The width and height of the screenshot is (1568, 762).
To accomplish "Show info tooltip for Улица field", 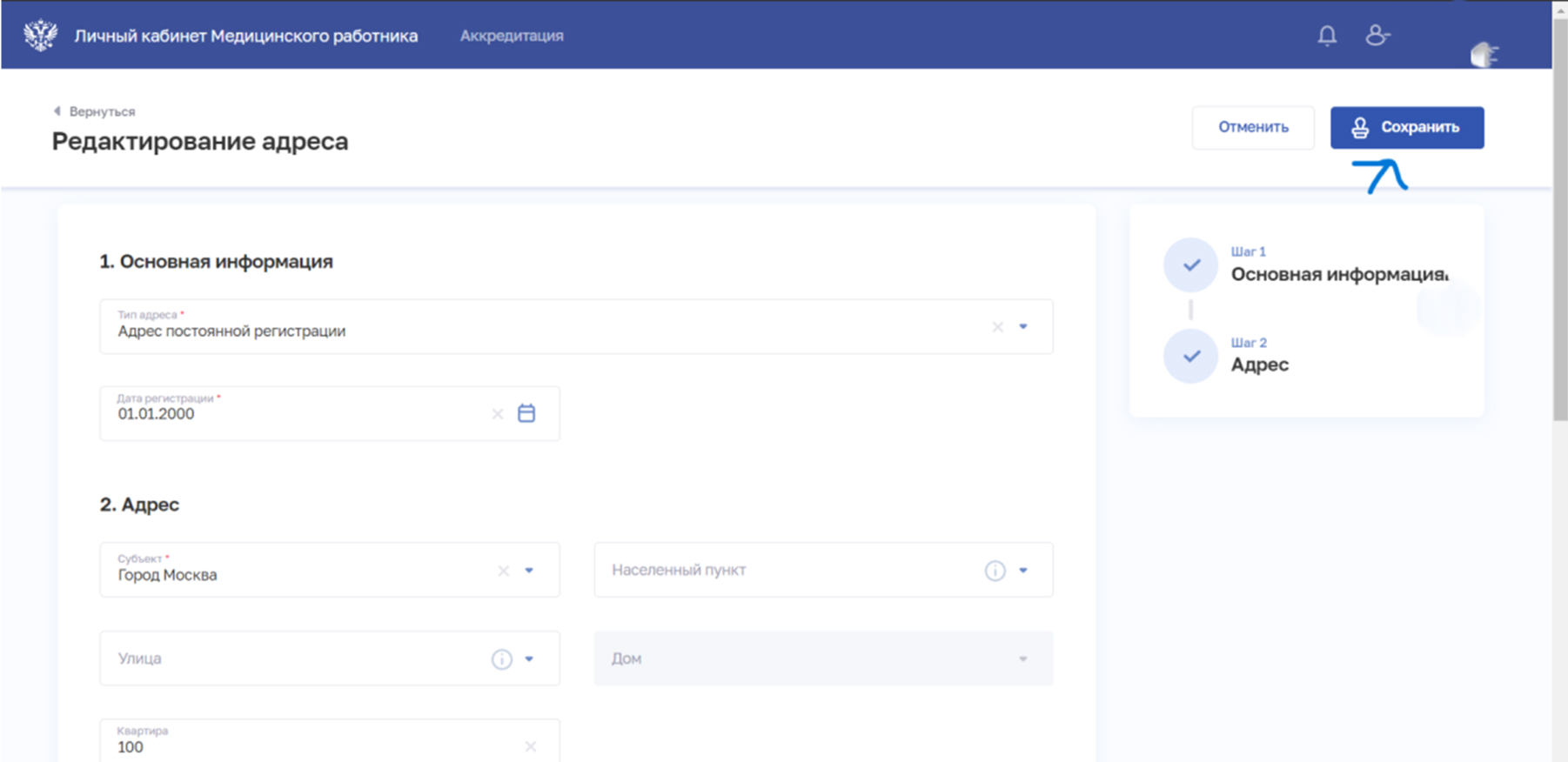I will coord(501,659).
